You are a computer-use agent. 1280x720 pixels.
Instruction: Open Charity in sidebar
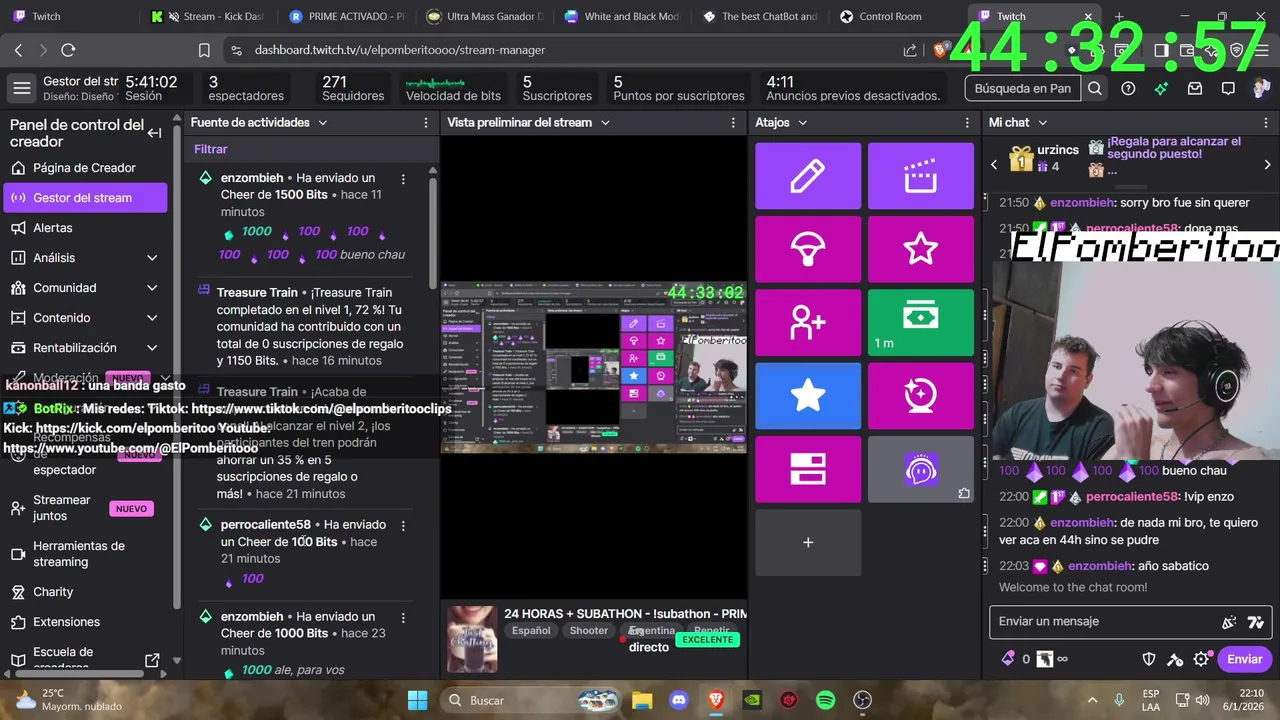[x=86, y=592]
